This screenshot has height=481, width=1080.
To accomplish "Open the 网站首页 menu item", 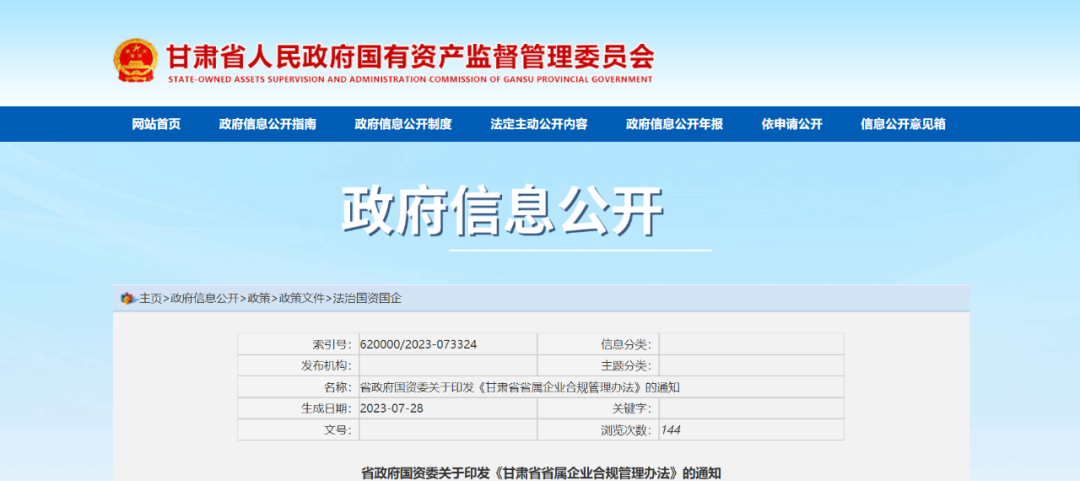I will pyautogui.click(x=156, y=124).
